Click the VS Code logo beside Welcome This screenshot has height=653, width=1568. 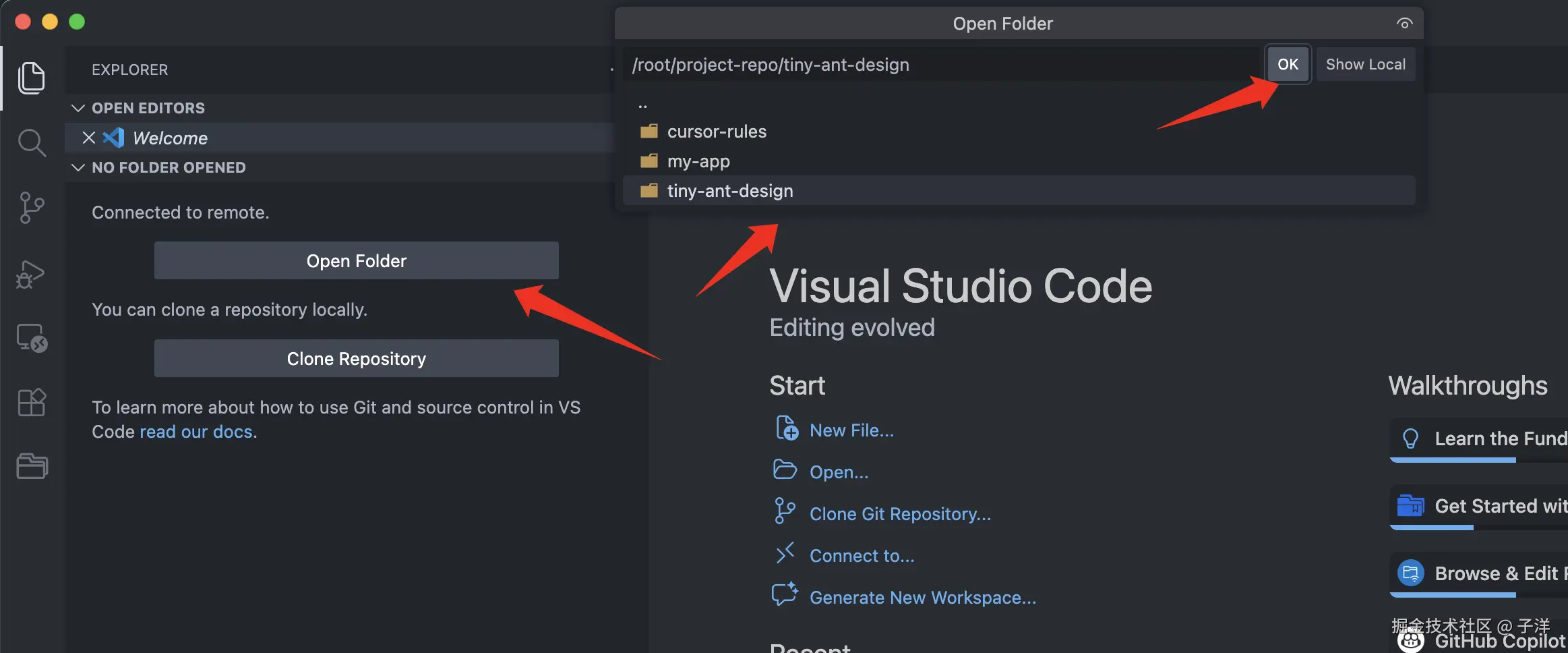click(x=113, y=138)
